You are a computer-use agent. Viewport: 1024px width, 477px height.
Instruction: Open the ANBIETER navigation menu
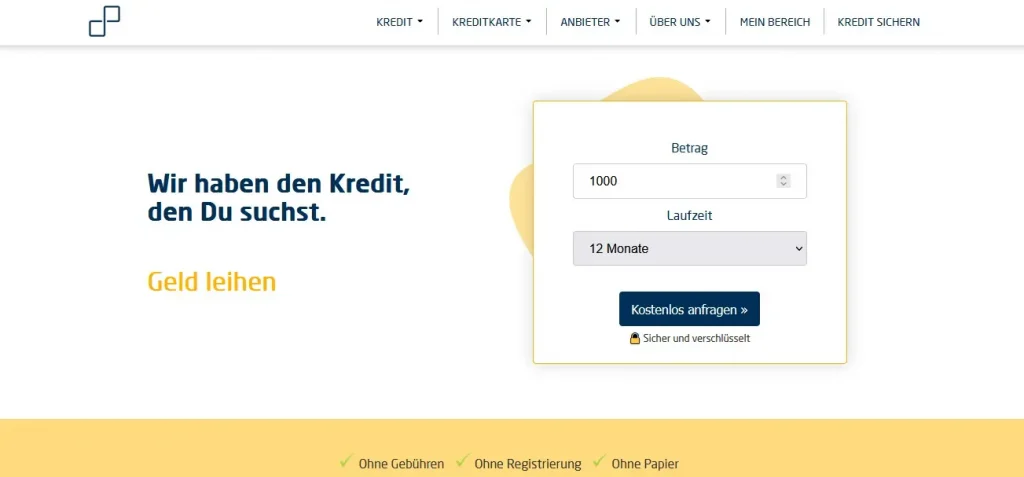590,22
